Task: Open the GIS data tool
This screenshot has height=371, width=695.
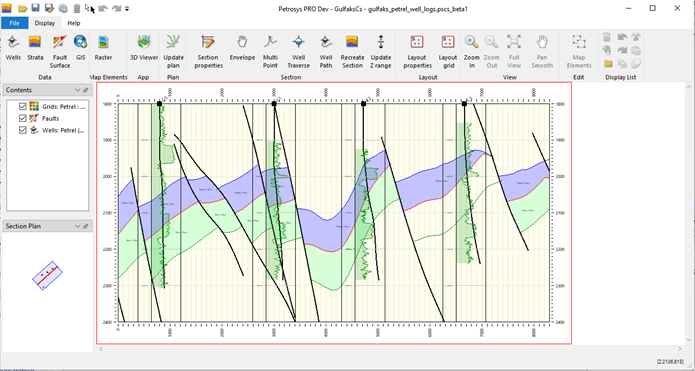Action: (80, 48)
